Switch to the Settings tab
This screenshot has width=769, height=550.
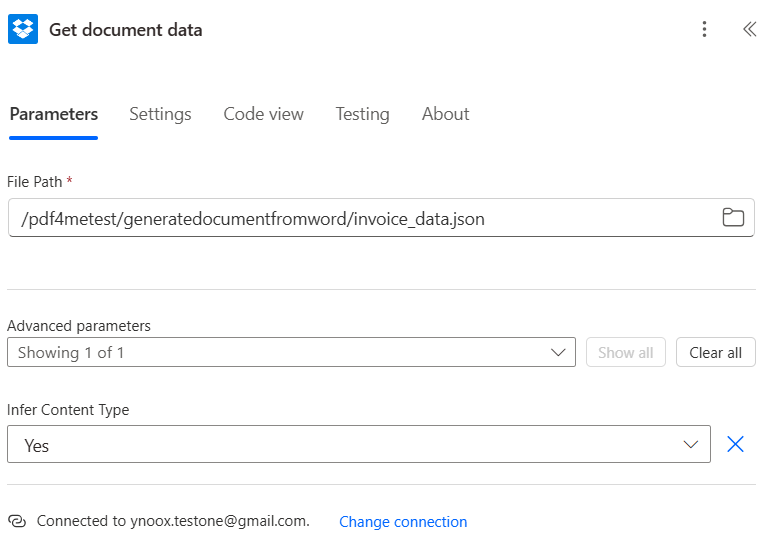(160, 114)
